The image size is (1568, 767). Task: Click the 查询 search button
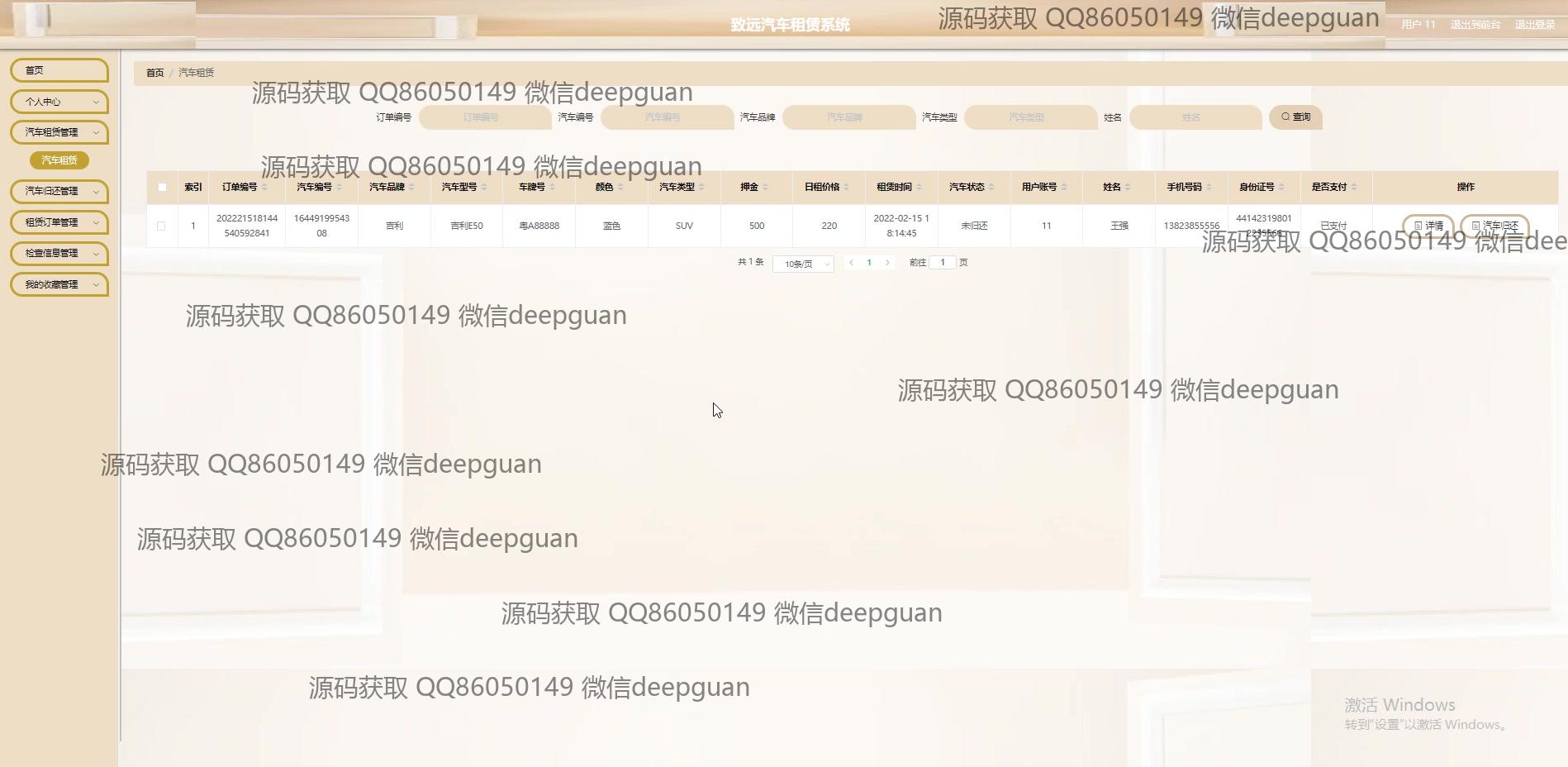coord(1295,117)
